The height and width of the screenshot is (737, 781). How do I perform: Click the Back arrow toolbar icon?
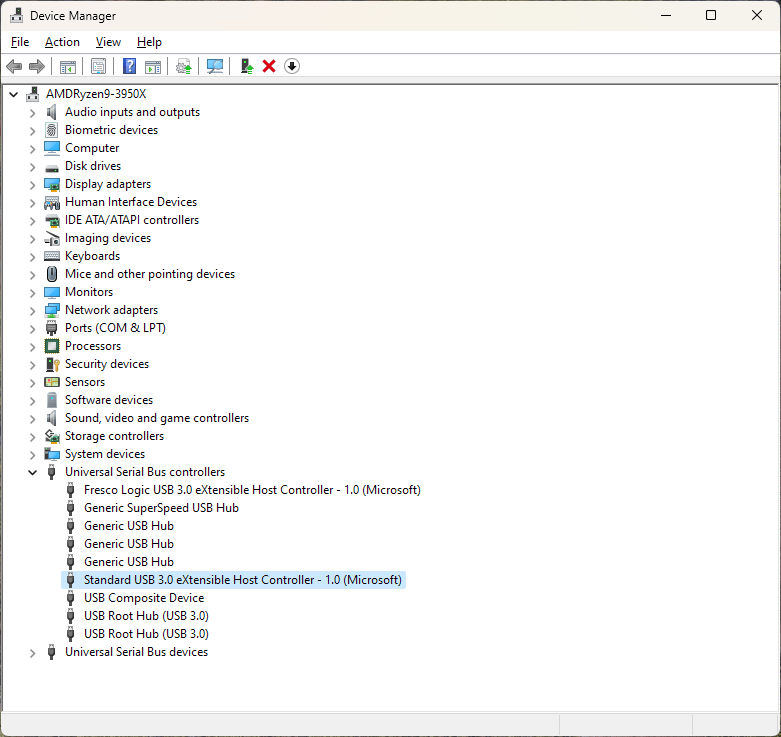tap(14, 66)
